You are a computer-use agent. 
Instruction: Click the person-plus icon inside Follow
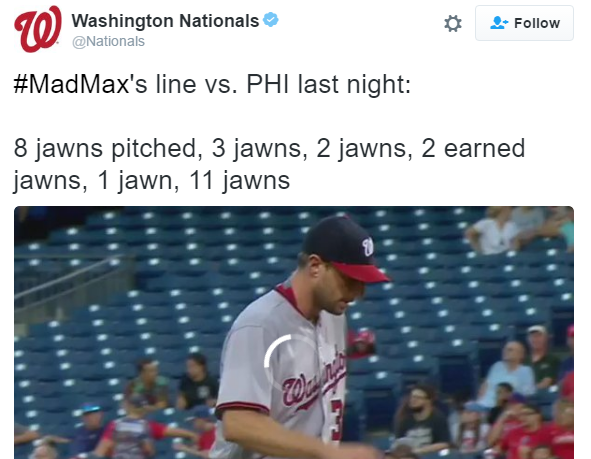[x=499, y=23]
